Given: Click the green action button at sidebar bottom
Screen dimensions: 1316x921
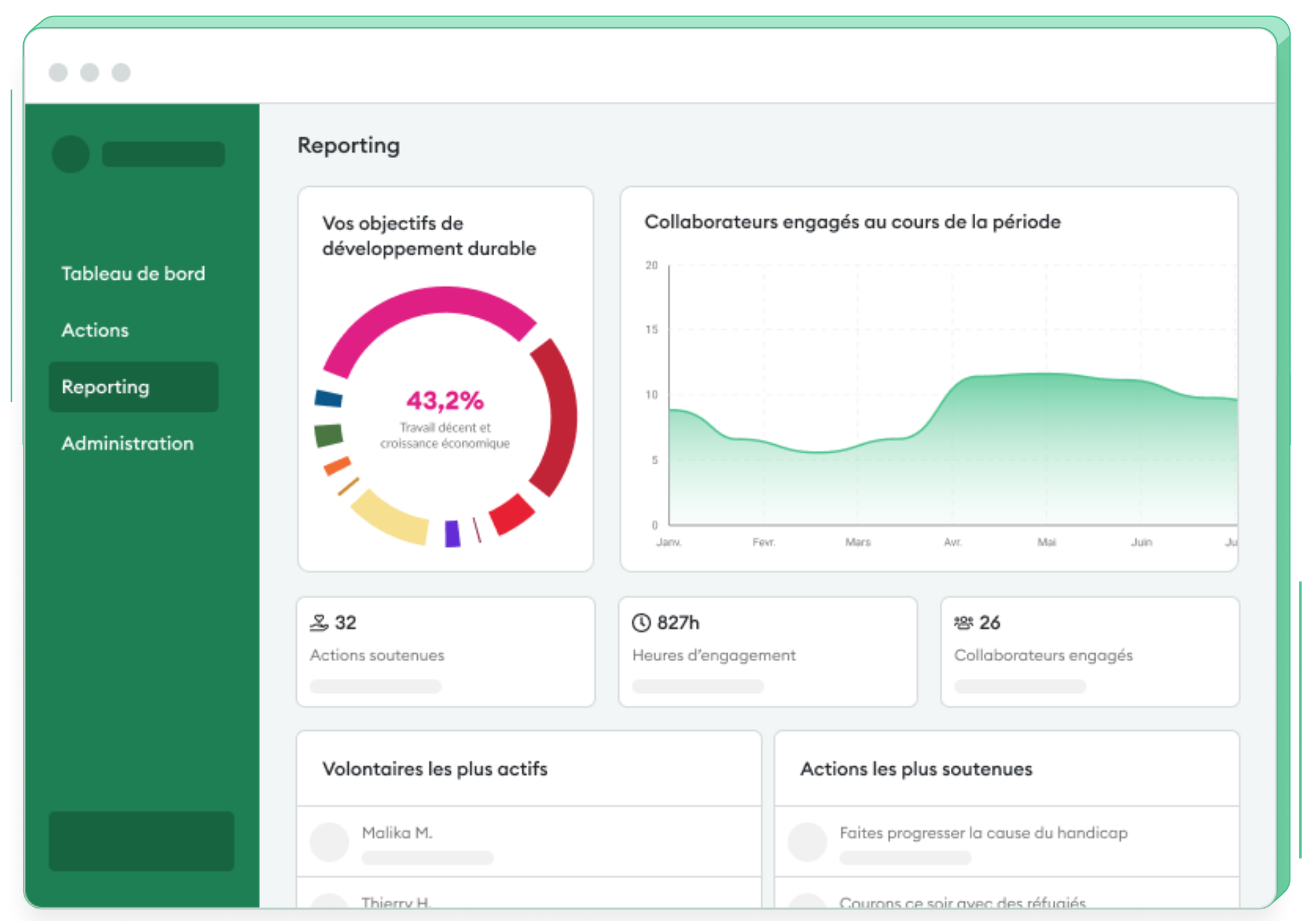Looking at the screenshot, I should (140, 842).
